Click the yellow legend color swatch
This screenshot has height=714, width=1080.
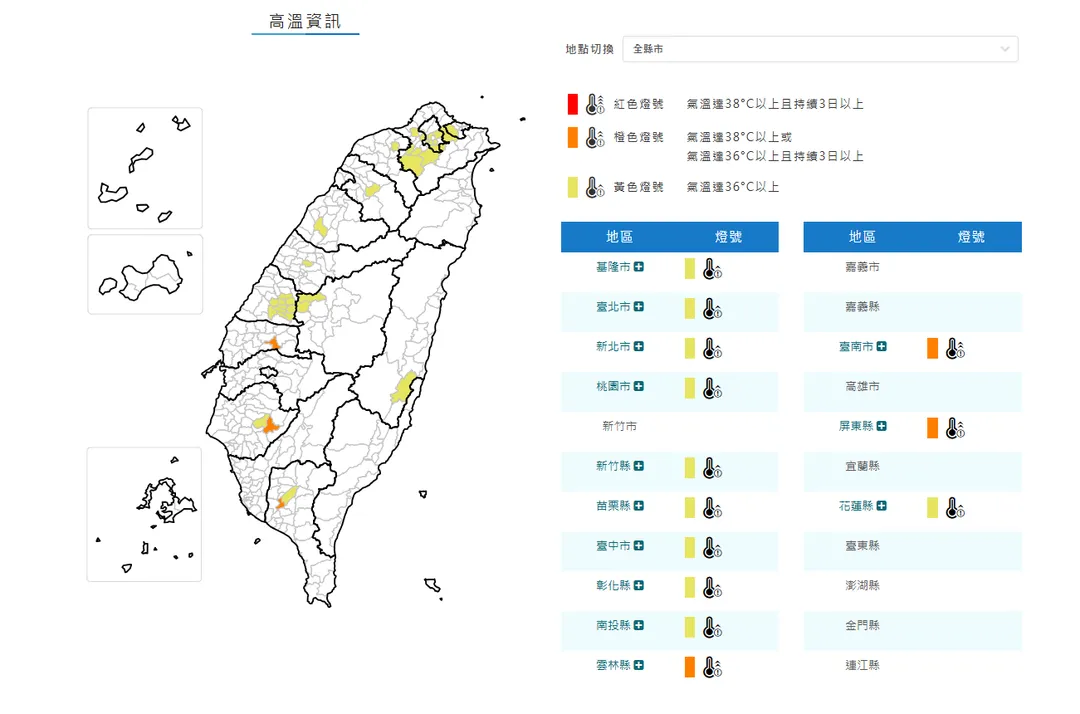pos(572,187)
